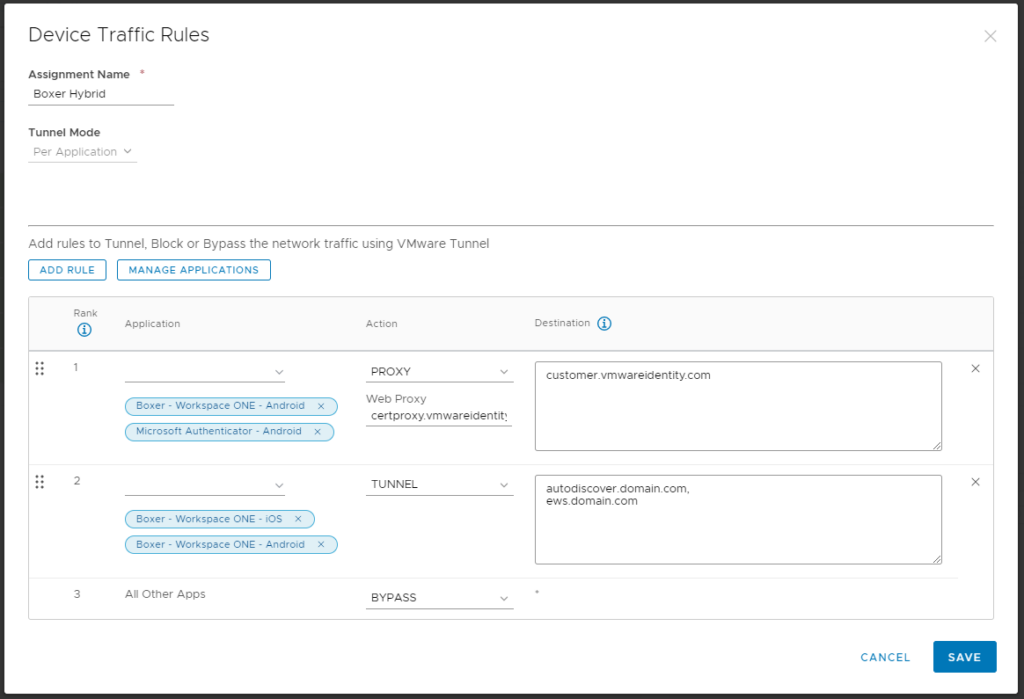The width and height of the screenshot is (1024, 699).
Task: Open the PROXY action dropdown
Action: (x=440, y=372)
